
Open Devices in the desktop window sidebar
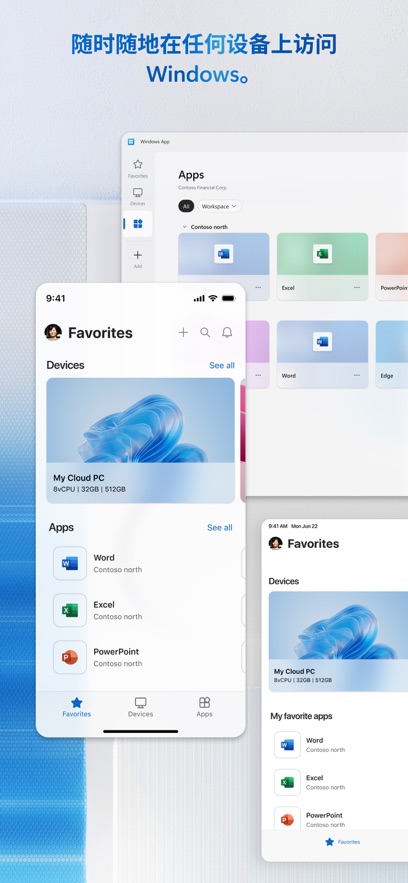137,197
